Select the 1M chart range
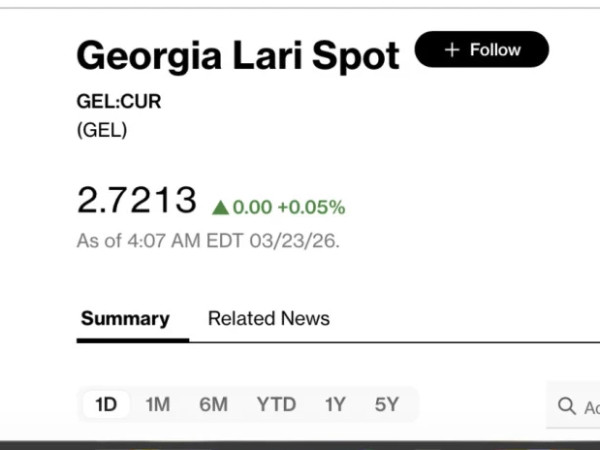This screenshot has height=450, width=600. pos(158,405)
